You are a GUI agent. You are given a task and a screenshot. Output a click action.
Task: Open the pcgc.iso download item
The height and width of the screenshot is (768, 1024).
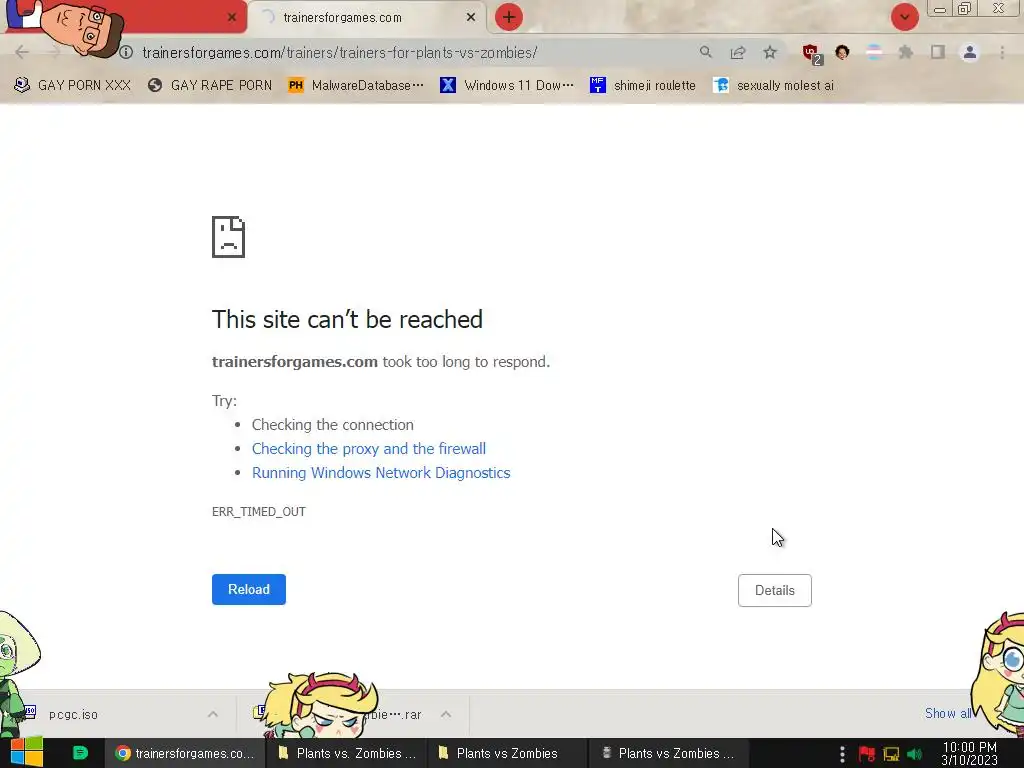click(73, 714)
